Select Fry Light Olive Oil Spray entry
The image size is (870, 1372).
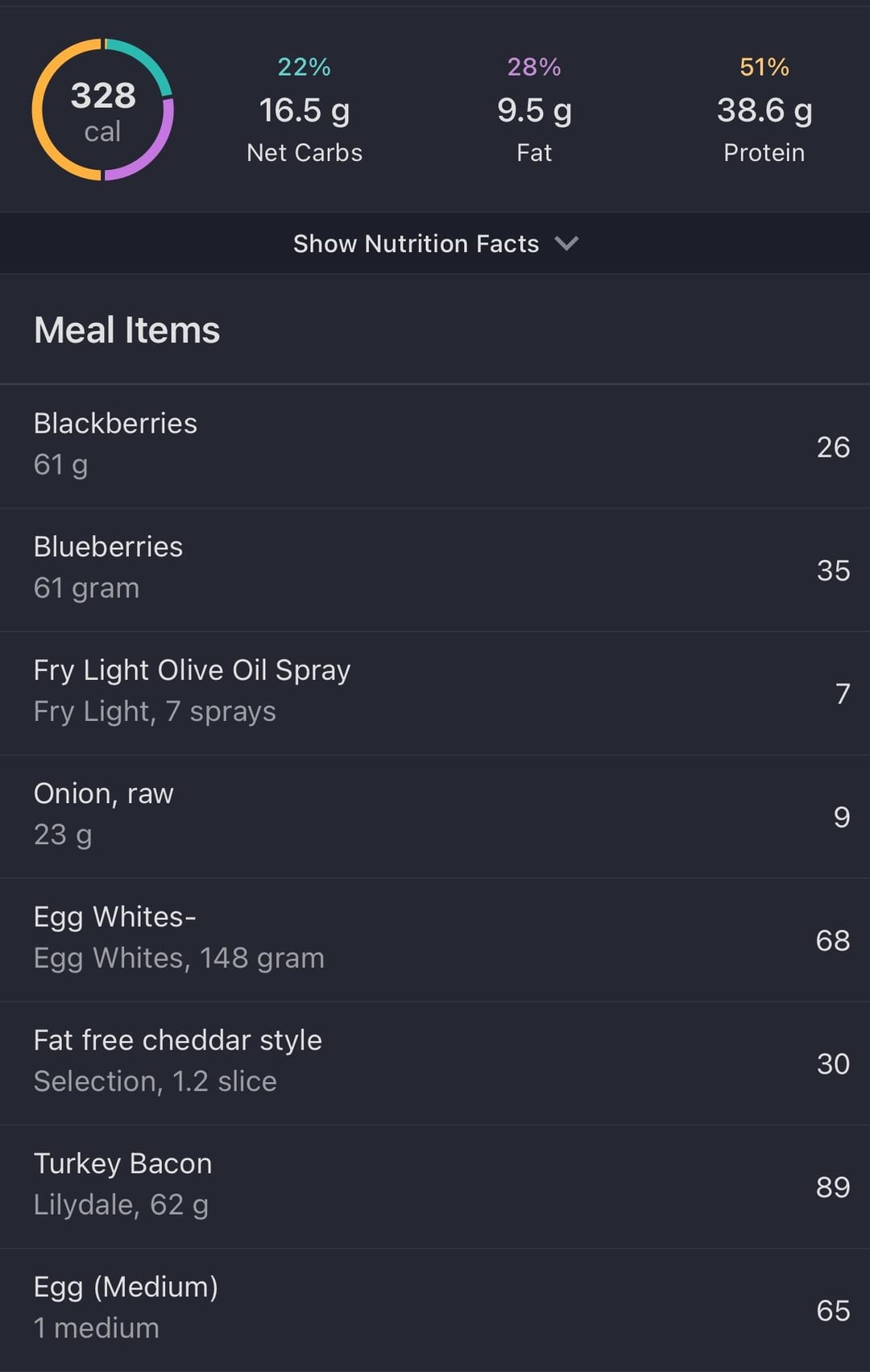(435, 693)
